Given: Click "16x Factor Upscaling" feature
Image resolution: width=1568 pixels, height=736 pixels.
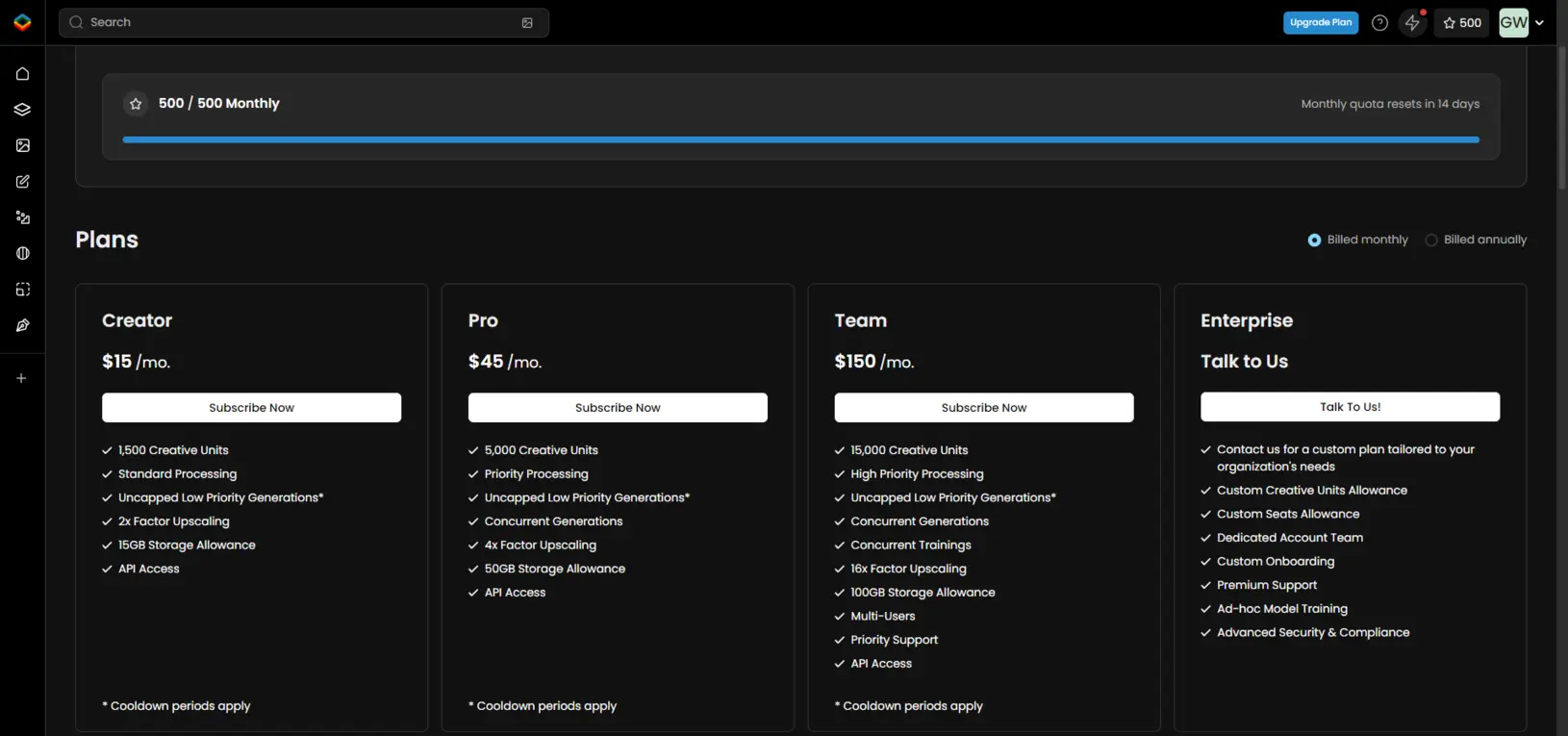Looking at the screenshot, I should point(908,570).
